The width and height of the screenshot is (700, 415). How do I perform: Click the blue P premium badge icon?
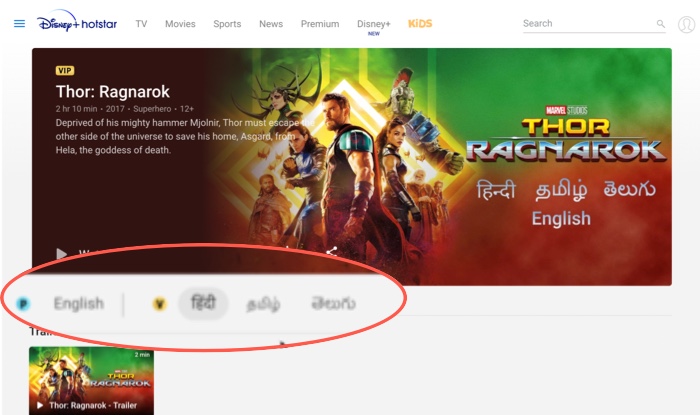23,304
